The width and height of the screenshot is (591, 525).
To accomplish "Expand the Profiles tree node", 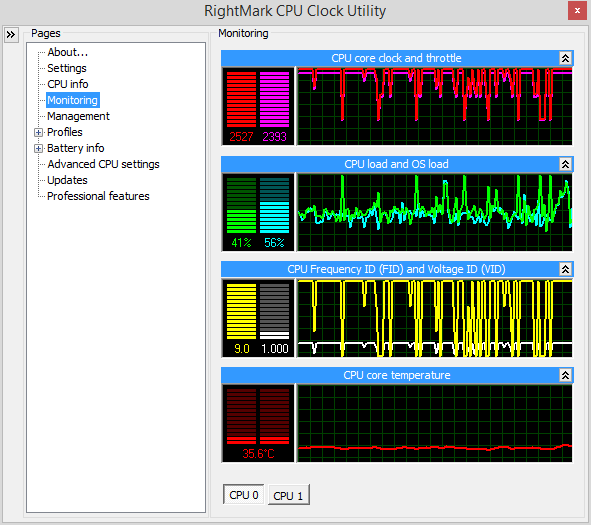I will pos(38,132).
